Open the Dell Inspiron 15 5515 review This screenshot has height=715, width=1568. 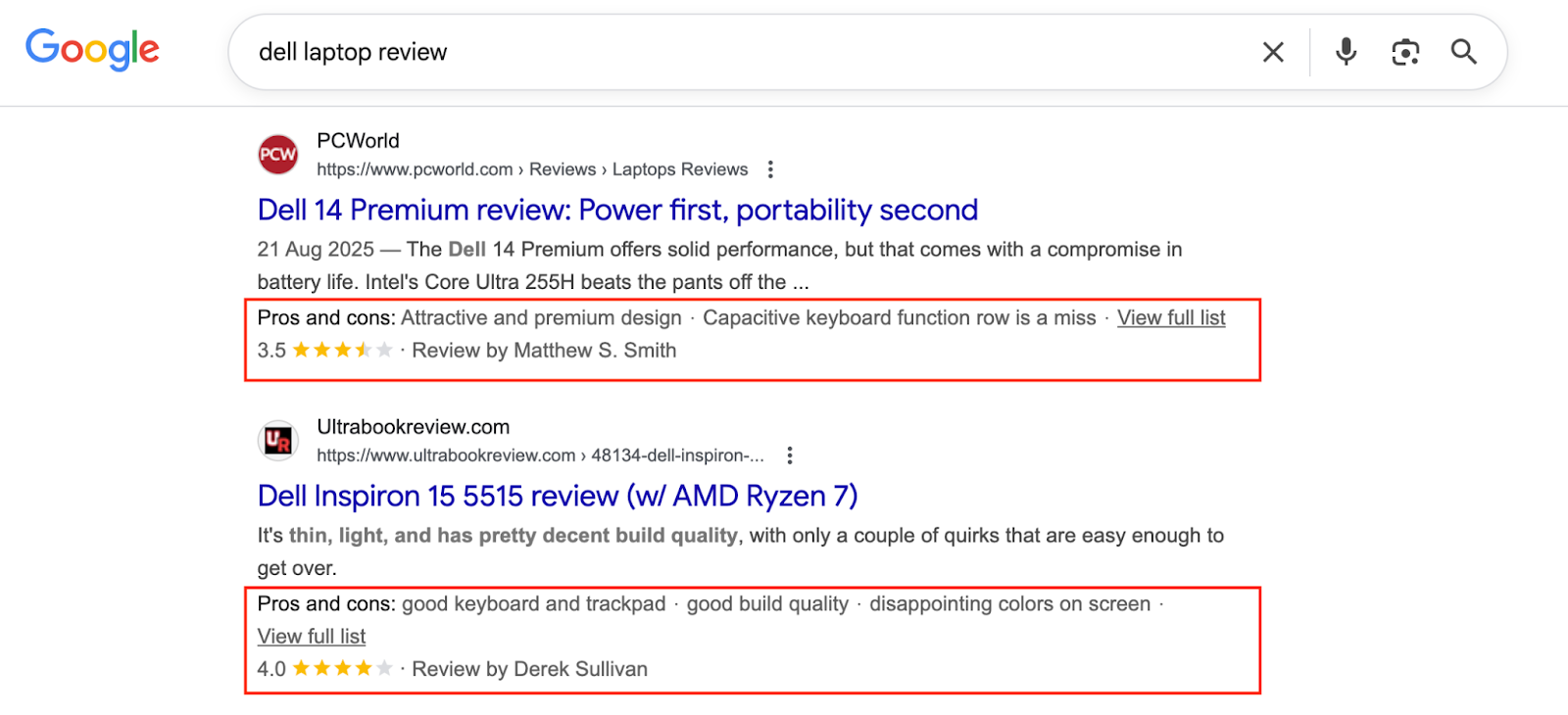point(556,496)
